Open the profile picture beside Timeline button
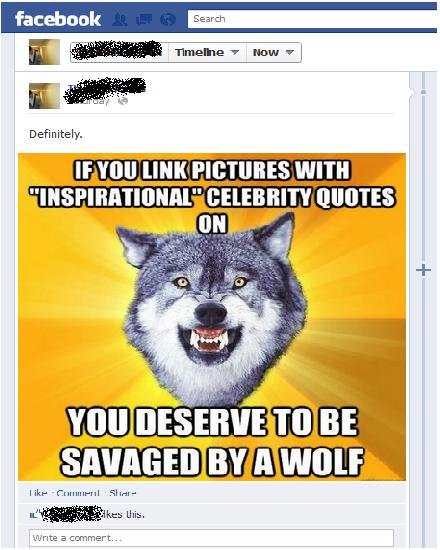The height and width of the screenshot is (550, 440). click(x=44, y=52)
